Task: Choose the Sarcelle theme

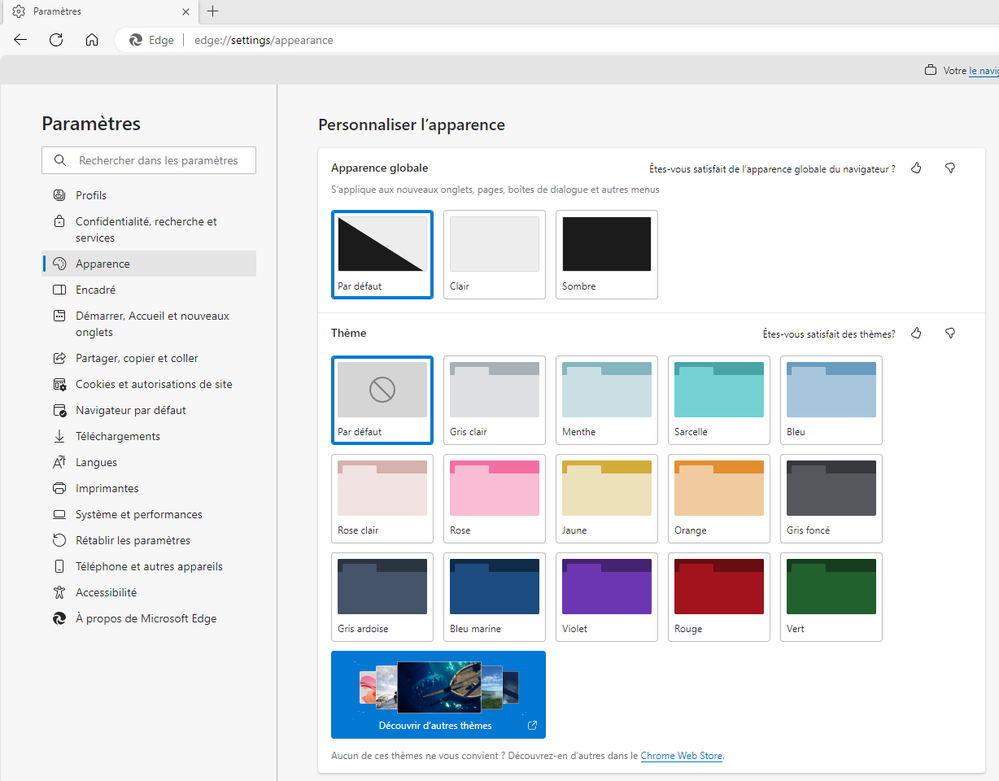Action: pyautogui.click(x=719, y=399)
